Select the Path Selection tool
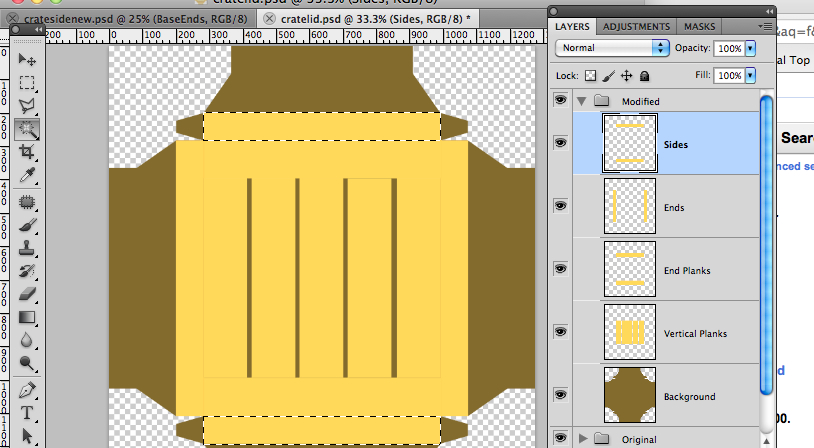 point(27,436)
